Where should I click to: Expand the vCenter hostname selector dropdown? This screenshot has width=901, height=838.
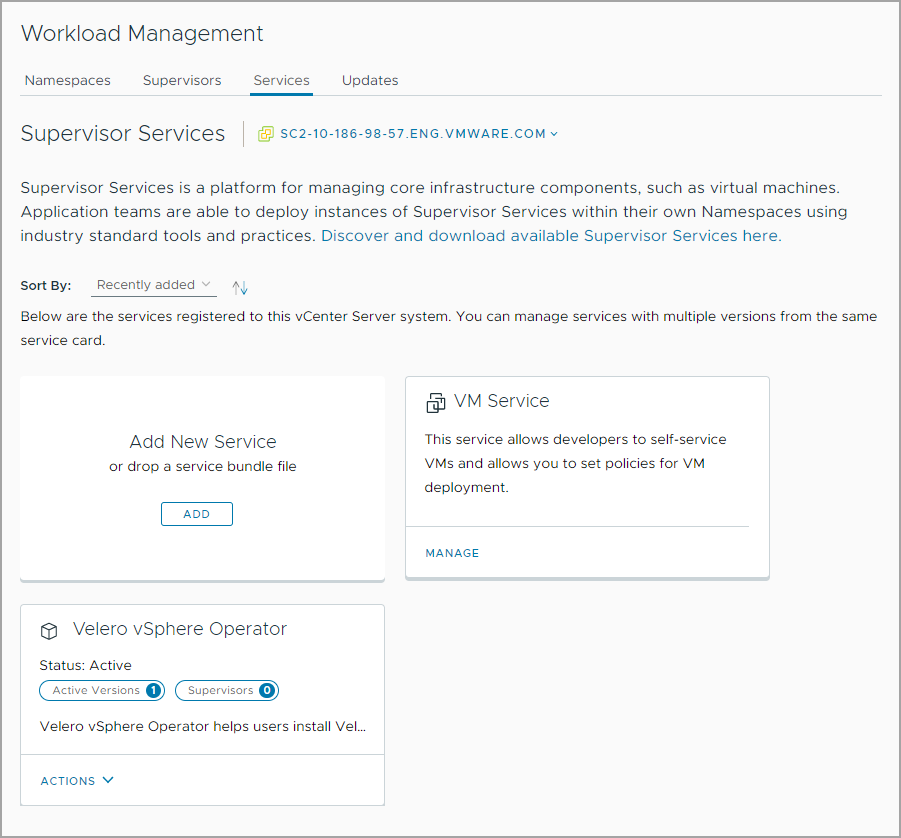click(x=418, y=134)
